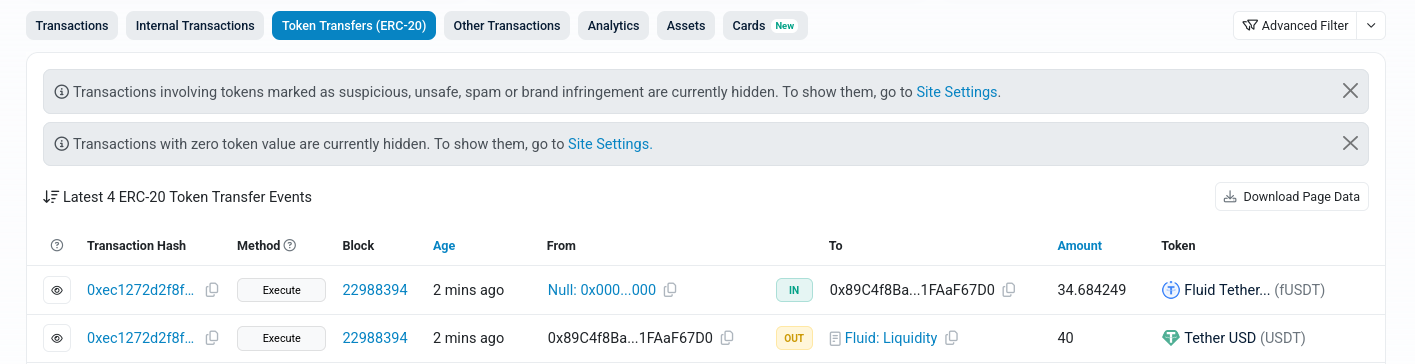The height and width of the screenshot is (364, 1415).
Task: Open the Transactions tab
Action: coord(72,26)
